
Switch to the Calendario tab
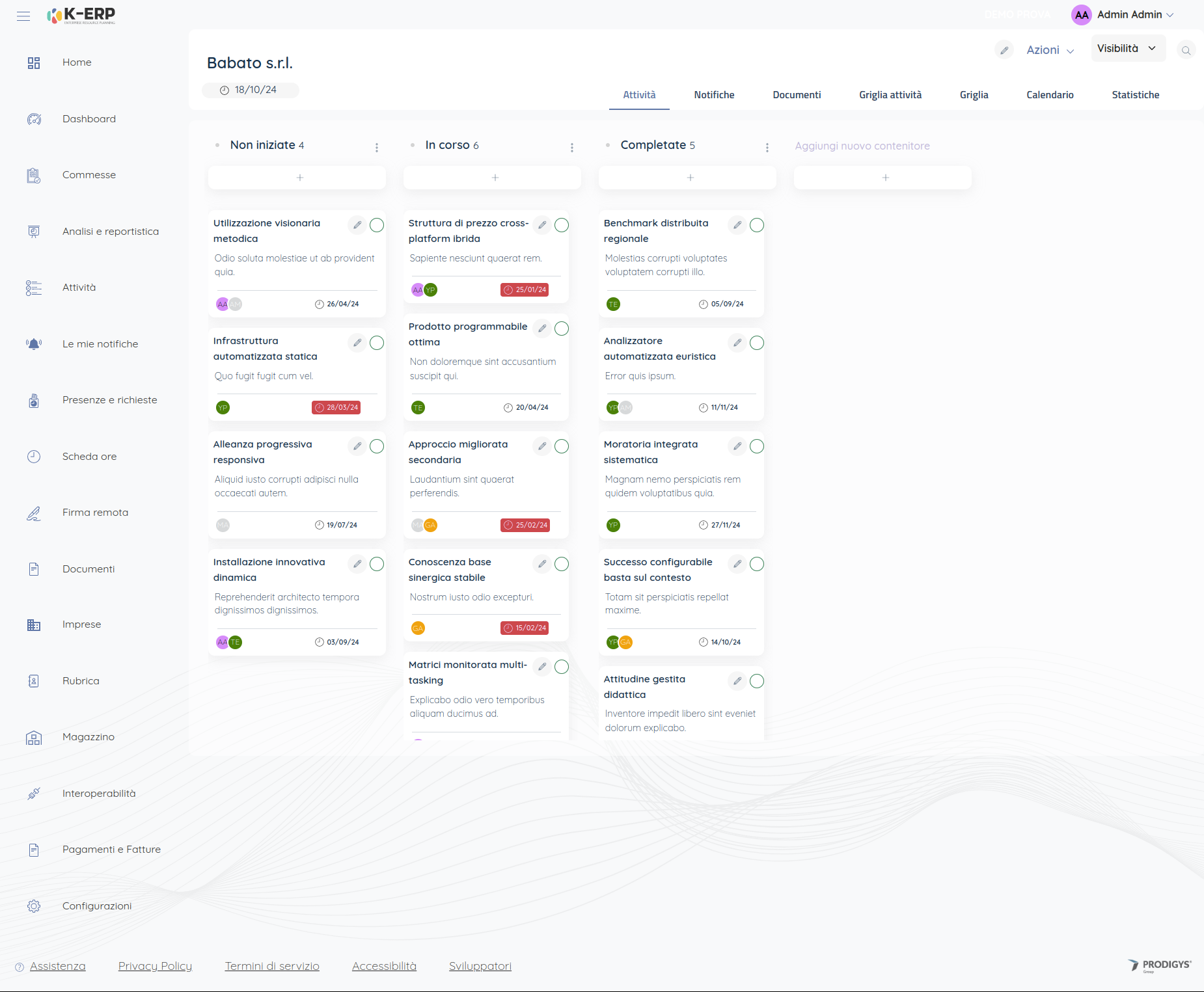[1050, 95]
